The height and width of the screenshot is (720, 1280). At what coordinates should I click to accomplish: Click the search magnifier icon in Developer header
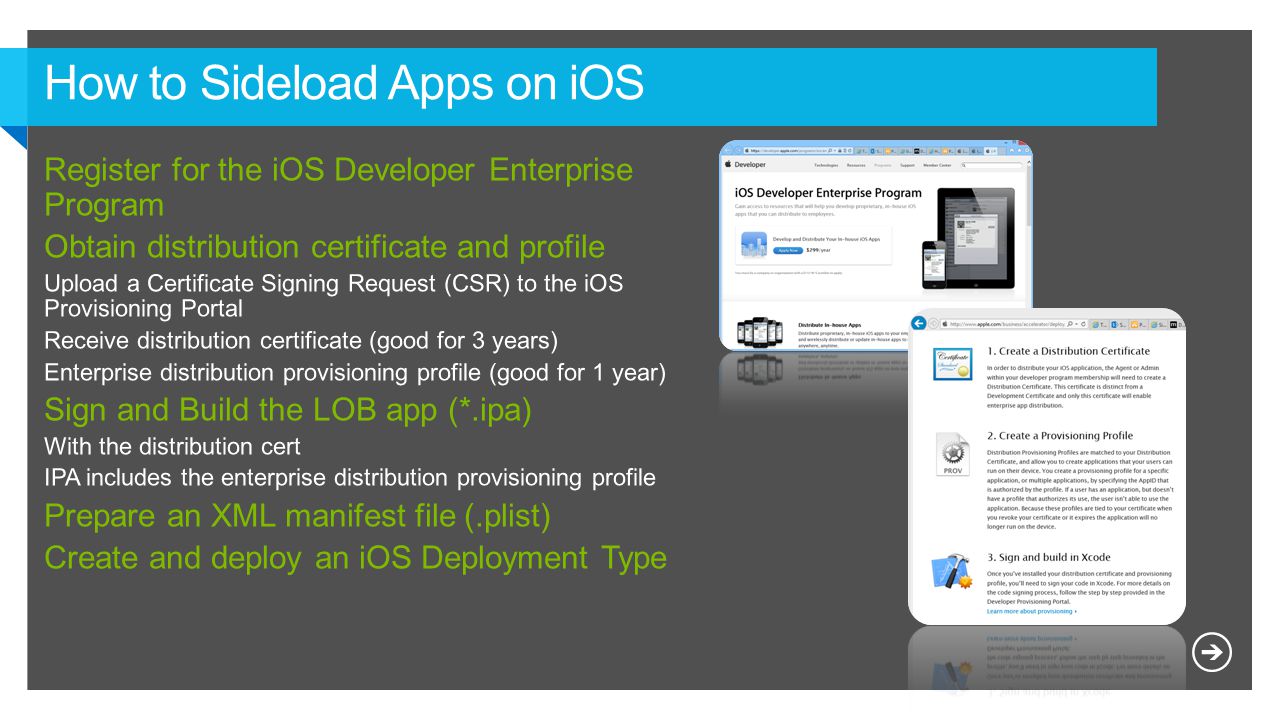pyautogui.click(x=963, y=165)
